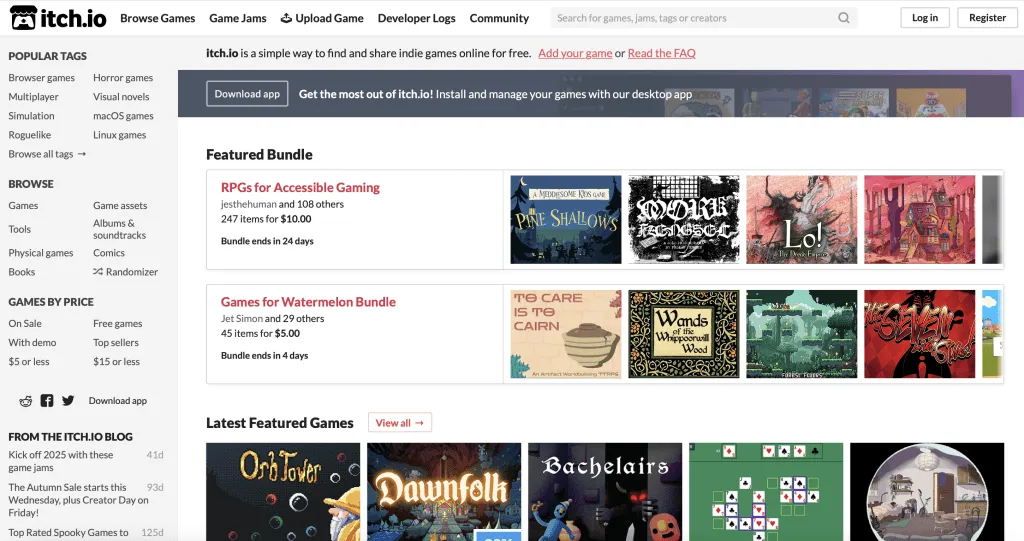Select the Multiplayer tag
1024x541 pixels.
pos(33,97)
